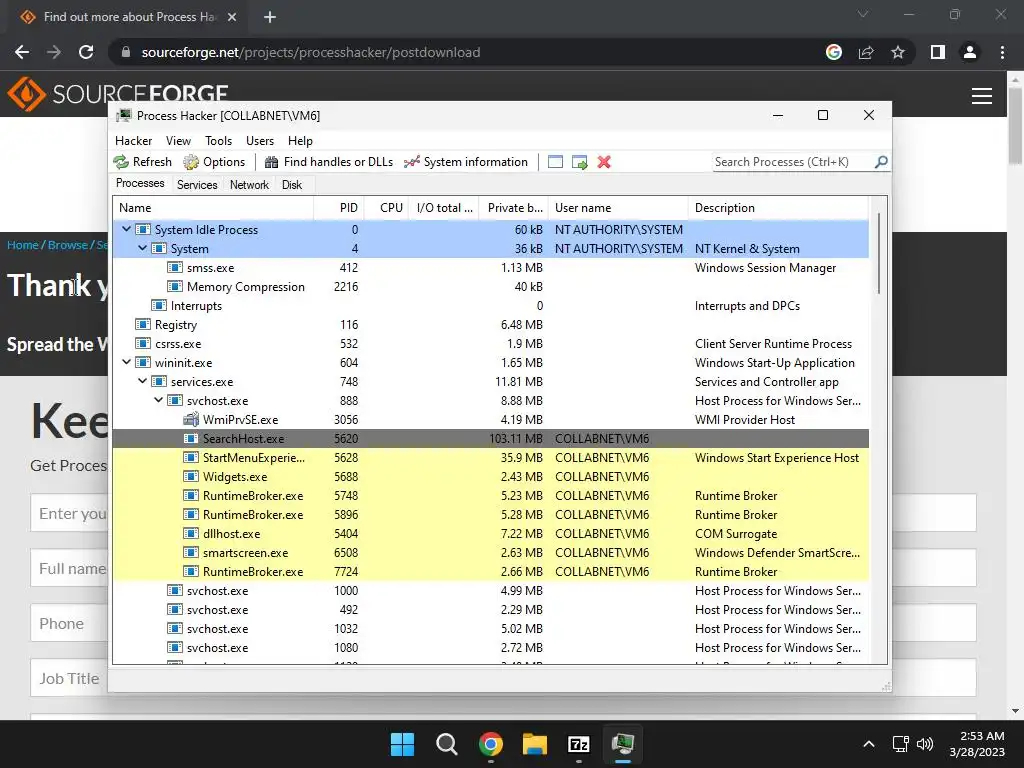This screenshot has height=768, width=1024.
Task: Open SourceForge hamburger menu
Action: 982,96
